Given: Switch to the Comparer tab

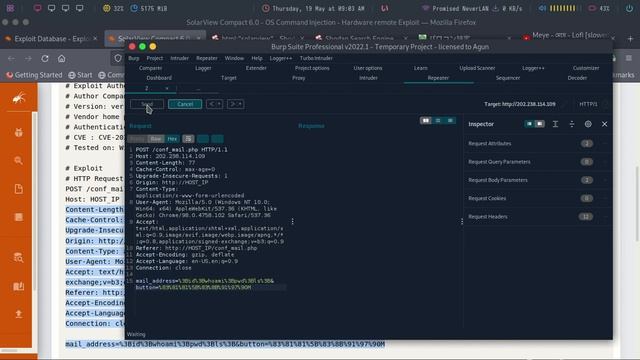Looking at the screenshot, I should coord(151,68).
